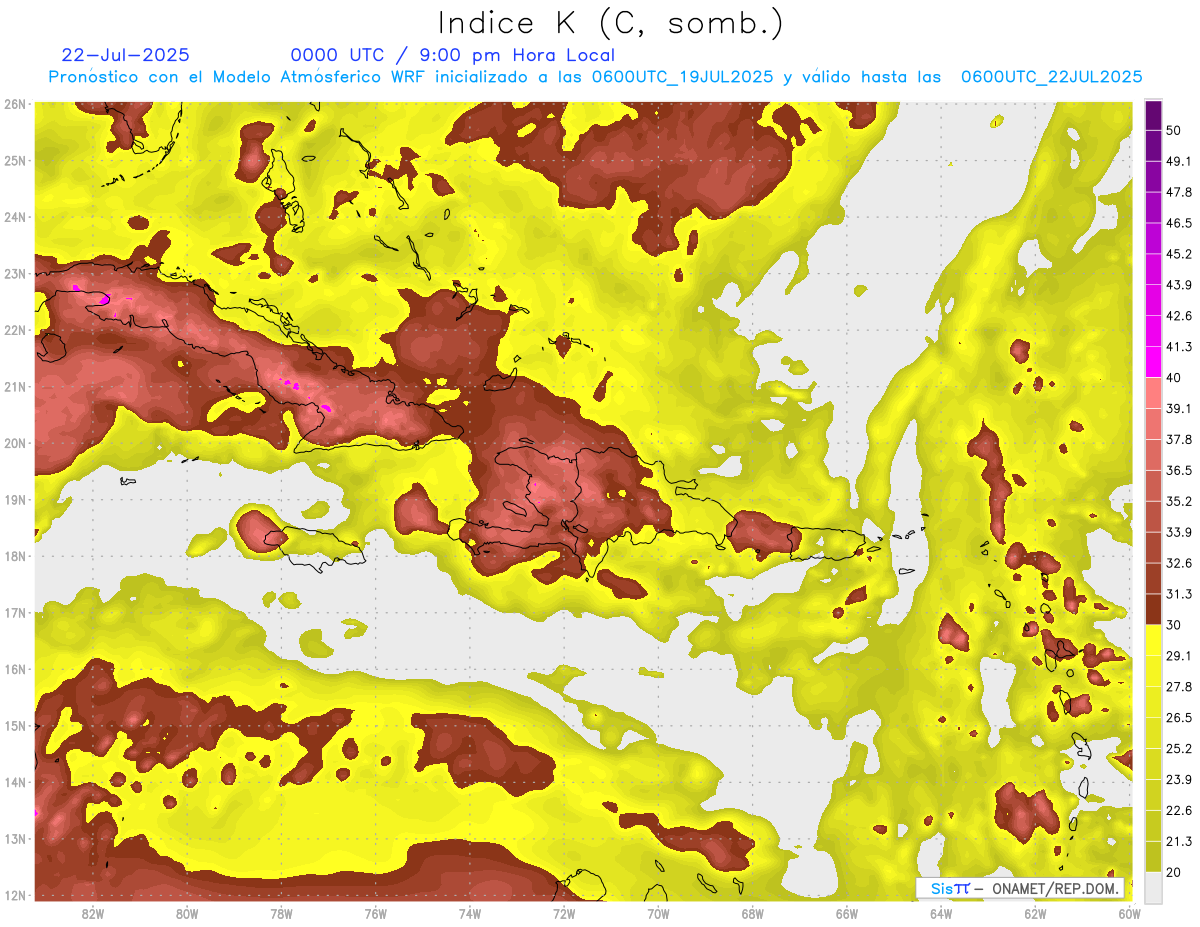Click the "18N" latitude axis label
1200x927 pixels.
click(16, 556)
